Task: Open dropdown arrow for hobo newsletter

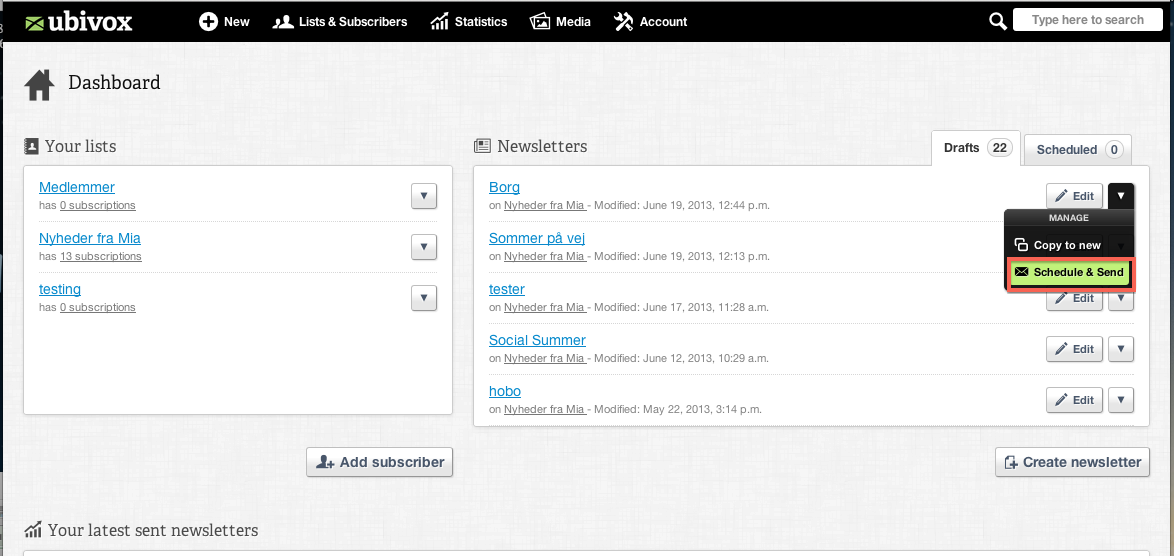Action: (1121, 400)
